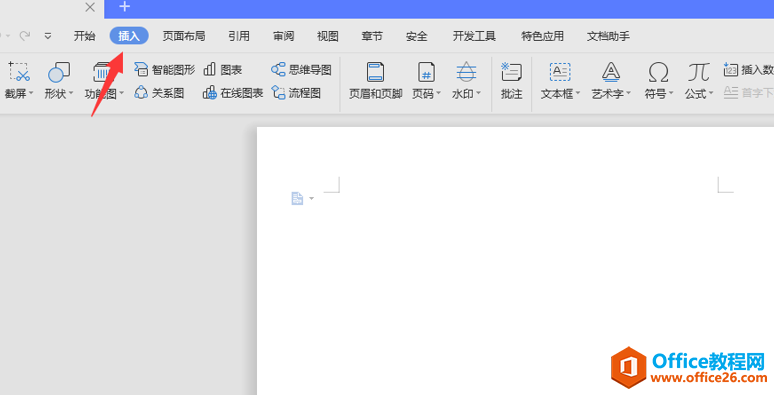Switch to the 视图 tab
Image resolution: width=774 pixels, height=395 pixels.
328,36
